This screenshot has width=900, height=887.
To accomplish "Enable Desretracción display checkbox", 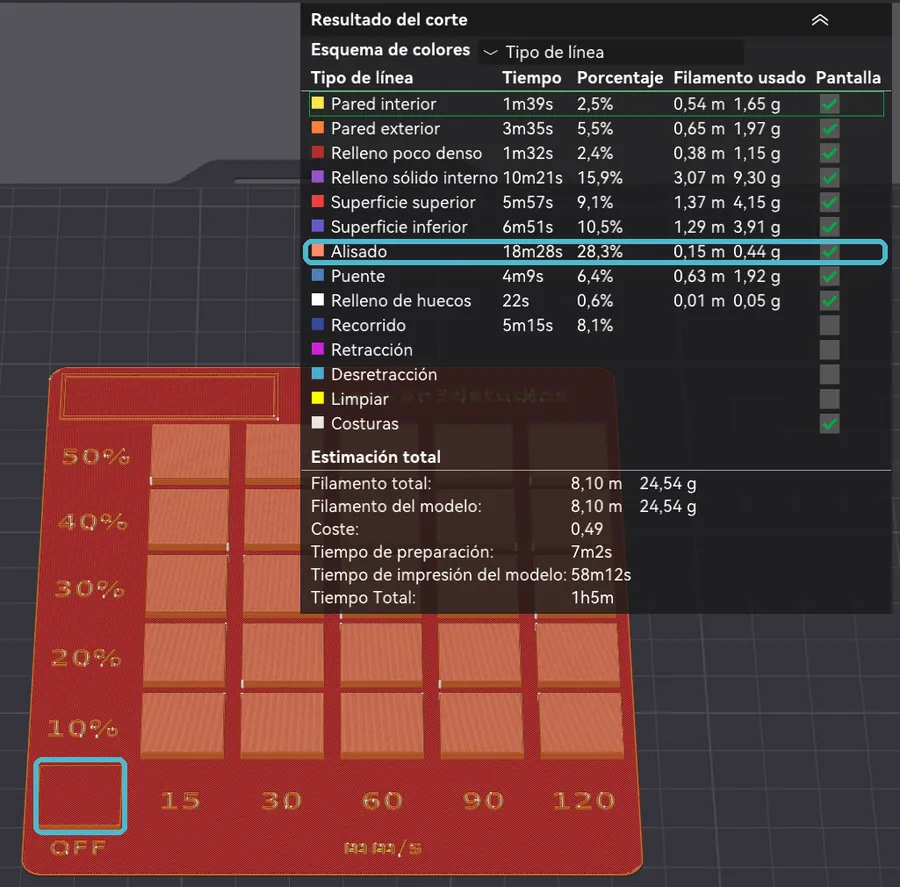I will click(x=829, y=375).
